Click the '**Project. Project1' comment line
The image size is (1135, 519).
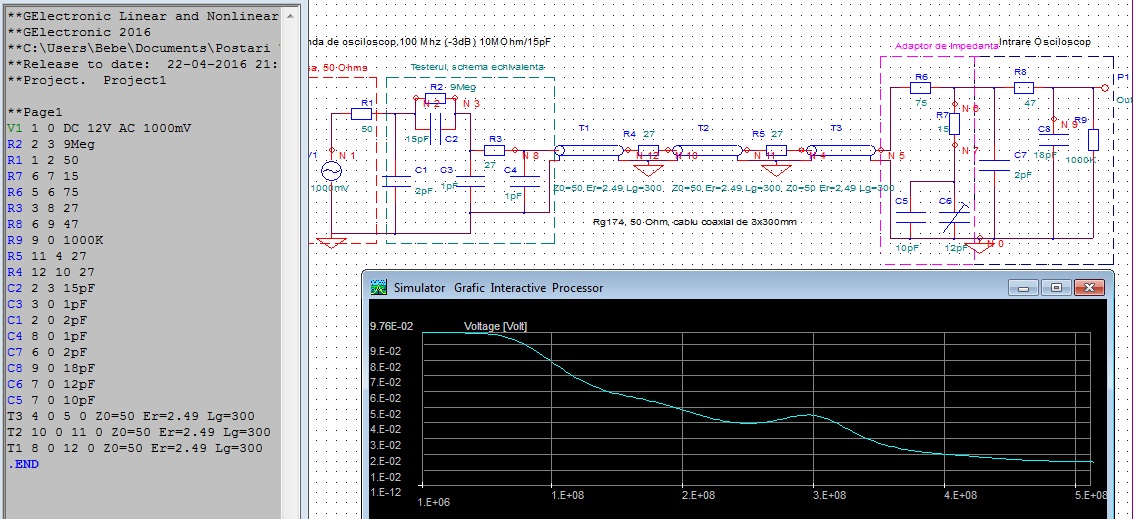coord(87,80)
